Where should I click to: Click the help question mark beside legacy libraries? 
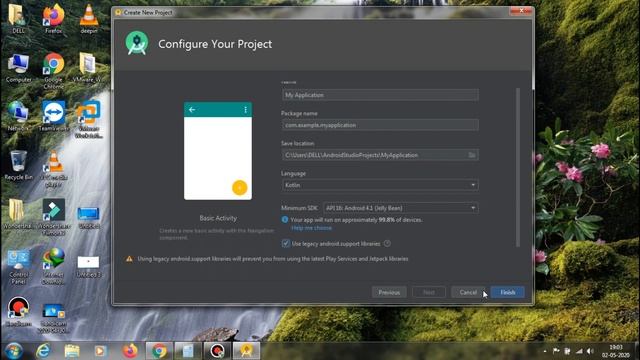point(387,244)
